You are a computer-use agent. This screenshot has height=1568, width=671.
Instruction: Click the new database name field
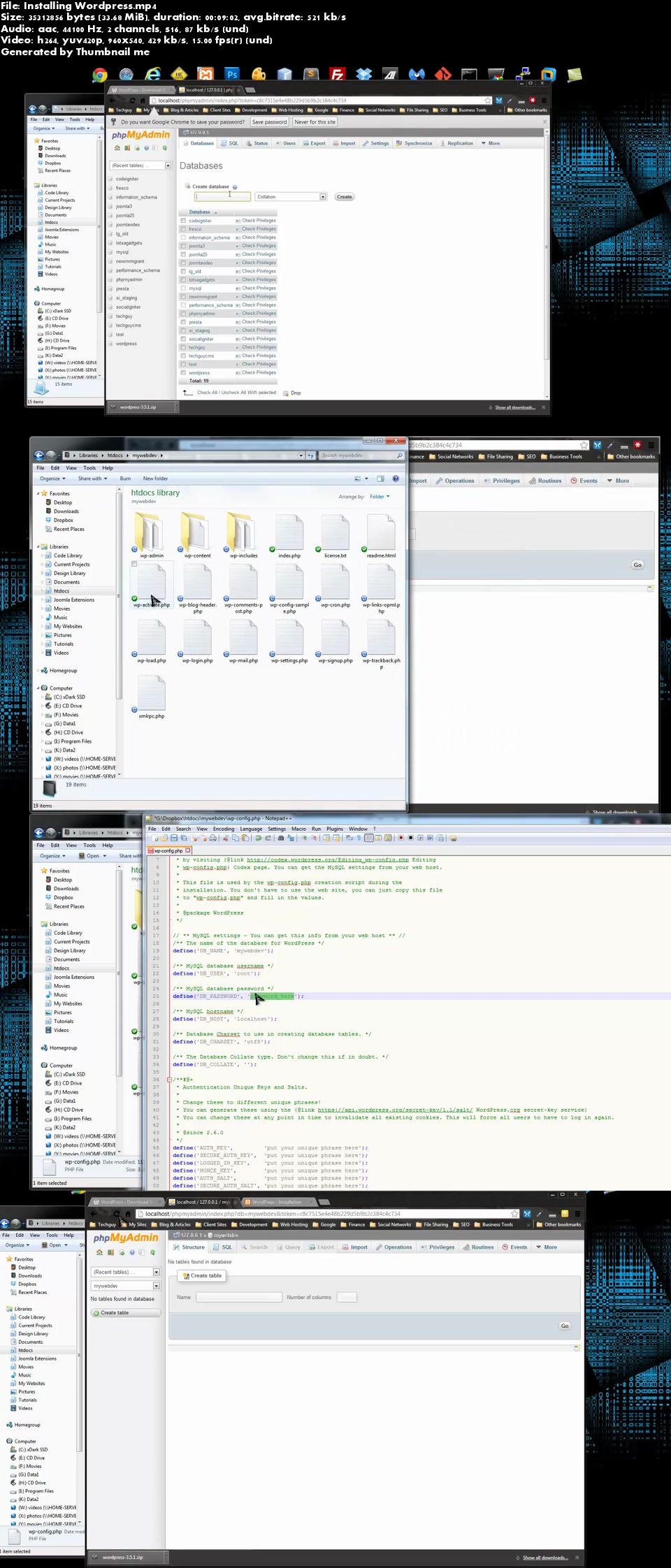[222, 196]
